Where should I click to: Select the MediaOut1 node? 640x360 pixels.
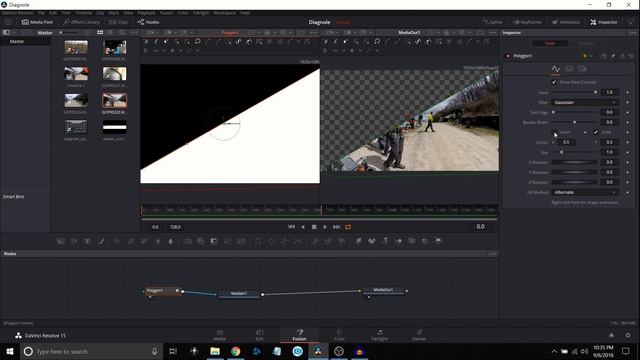[383, 290]
